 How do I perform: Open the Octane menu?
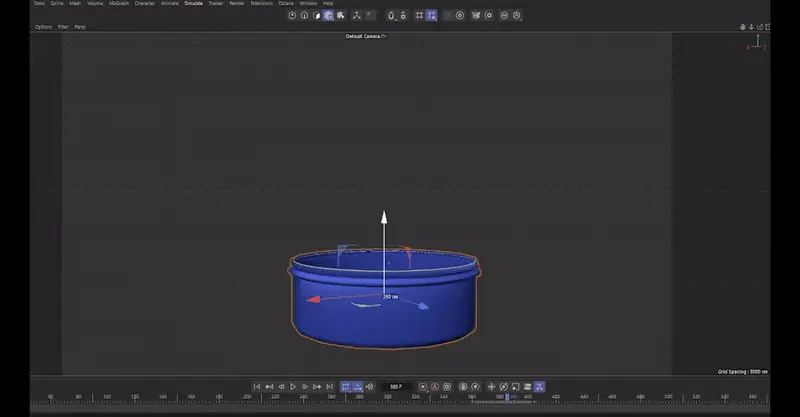click(x=286, y=3)
